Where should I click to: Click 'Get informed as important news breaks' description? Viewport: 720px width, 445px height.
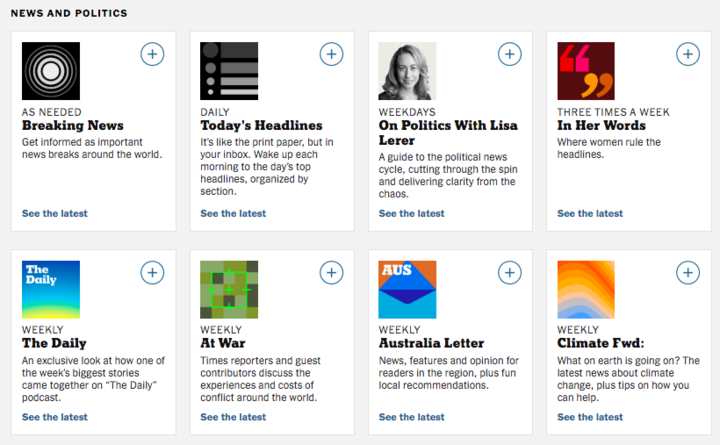click(92, 148)
